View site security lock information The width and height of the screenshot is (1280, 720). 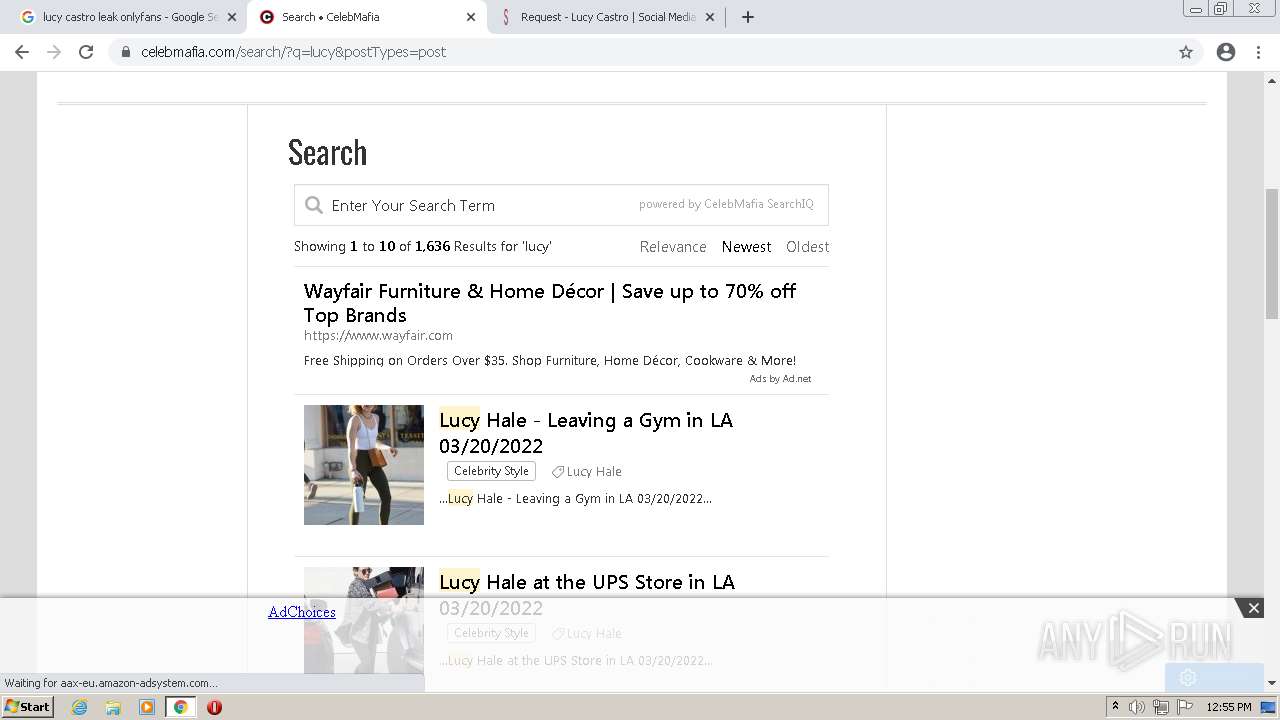[x=125, y=52]
